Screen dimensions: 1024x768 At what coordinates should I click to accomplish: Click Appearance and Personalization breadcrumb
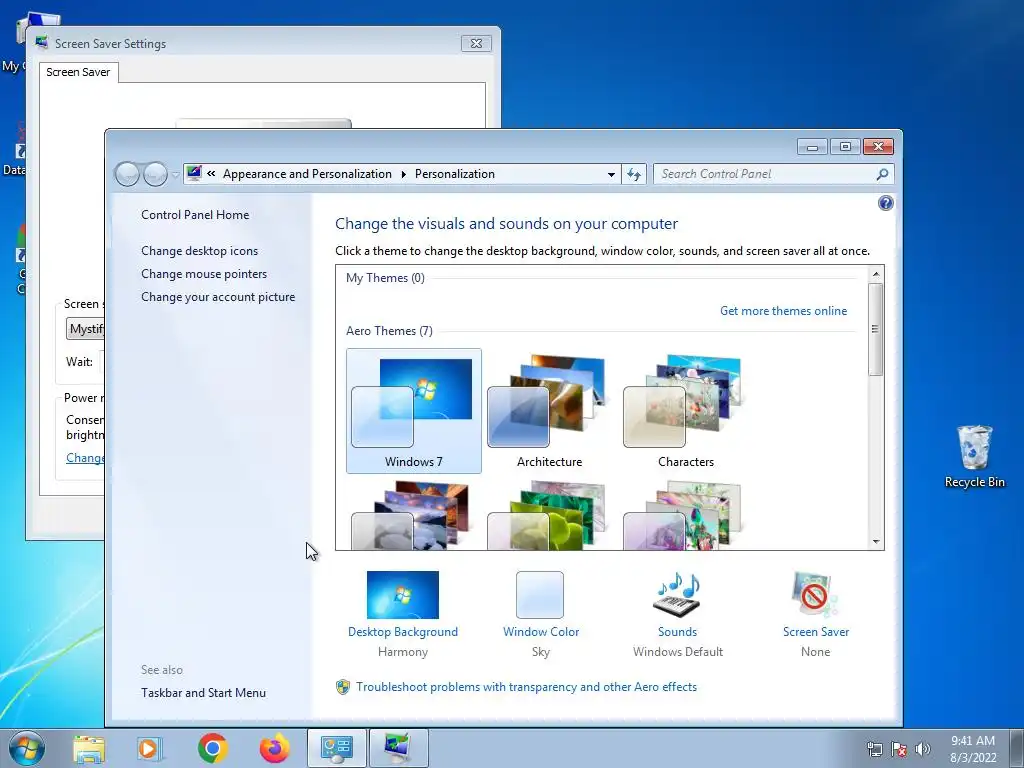[x=307, y=174]
